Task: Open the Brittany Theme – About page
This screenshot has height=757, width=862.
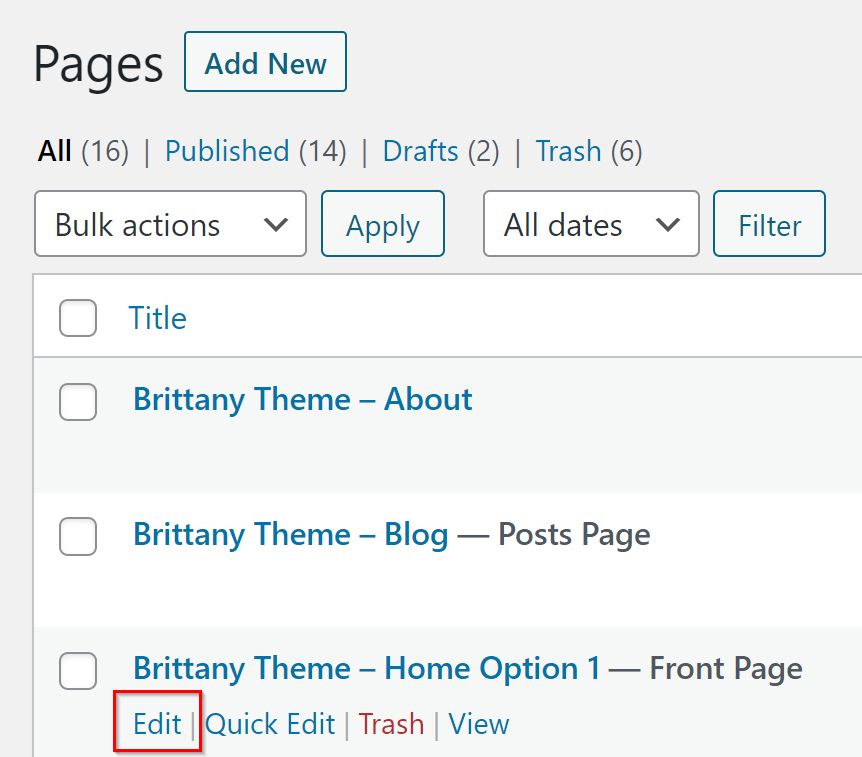Action: pyautogui.click(x=302, y=400)
